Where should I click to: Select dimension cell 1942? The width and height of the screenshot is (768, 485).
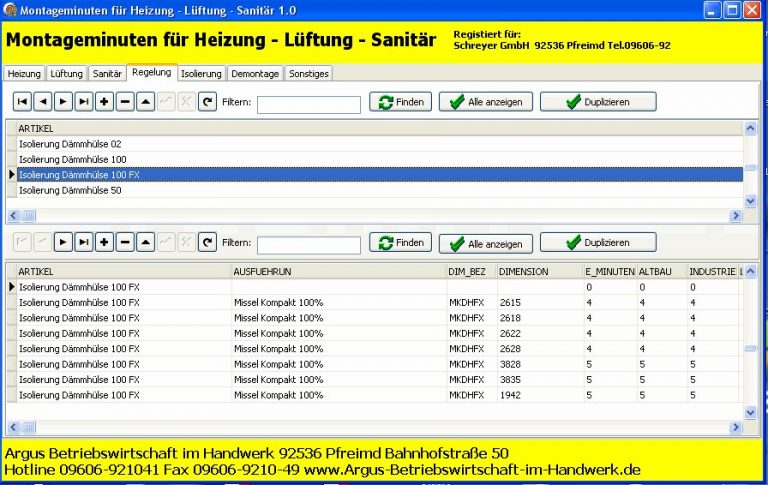541,395
